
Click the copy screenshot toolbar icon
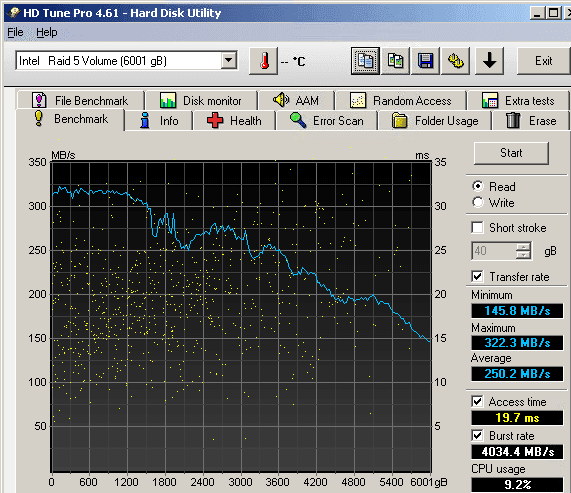(x=395, y=61)
